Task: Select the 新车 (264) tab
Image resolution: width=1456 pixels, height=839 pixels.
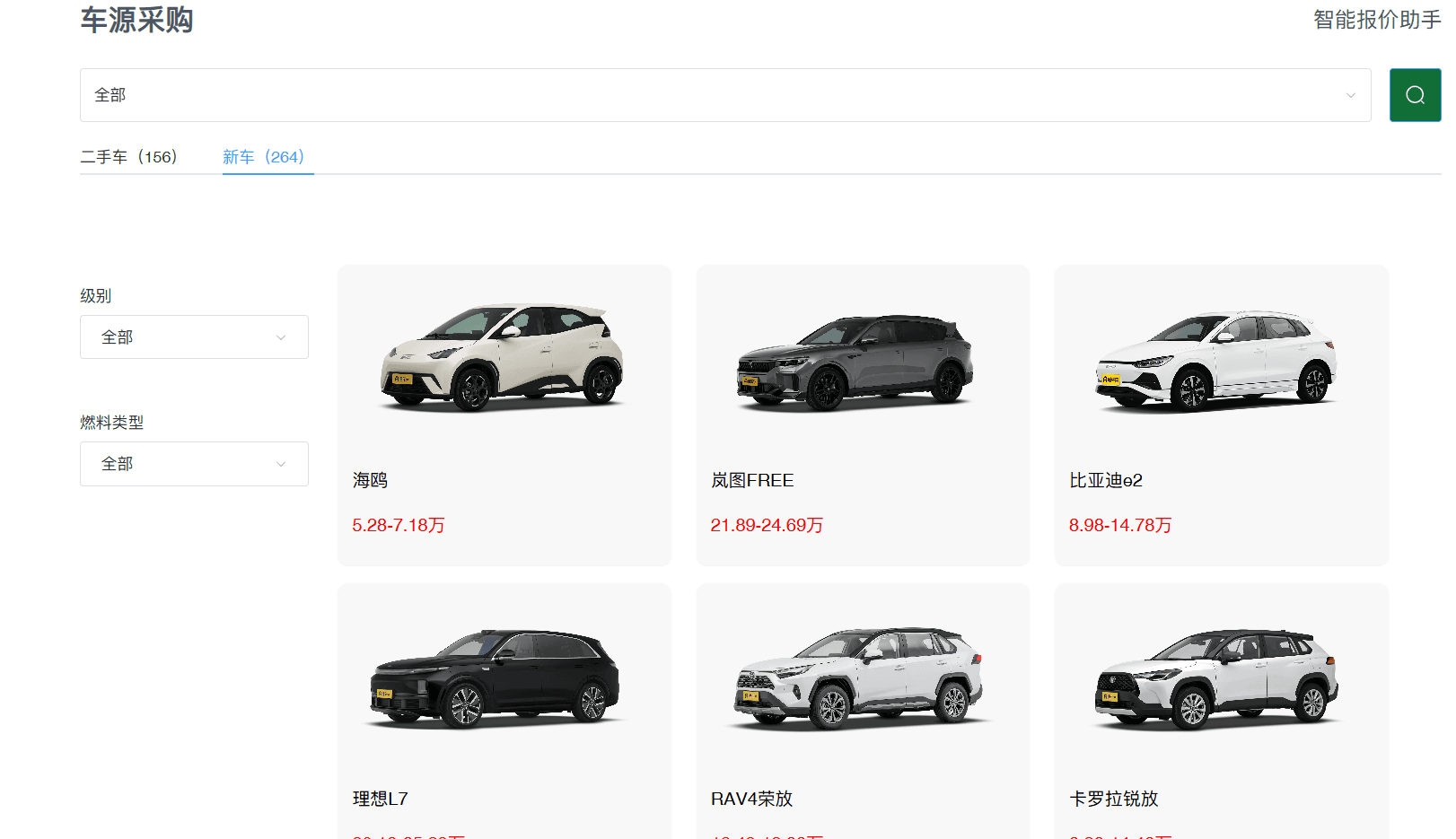Action: 264,157
